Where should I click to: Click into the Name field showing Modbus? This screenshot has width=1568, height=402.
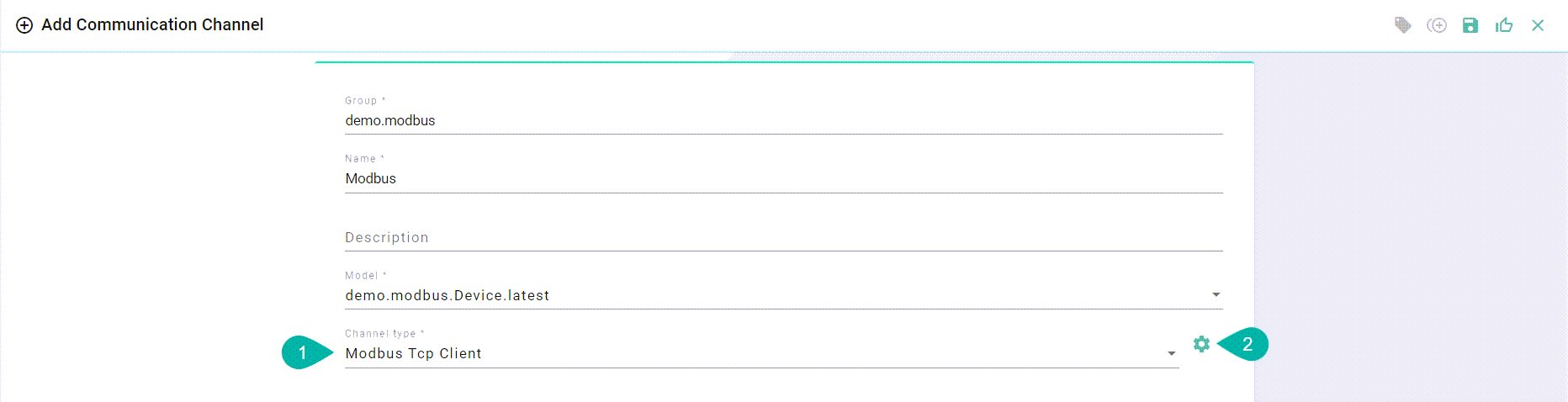(782, 178)
